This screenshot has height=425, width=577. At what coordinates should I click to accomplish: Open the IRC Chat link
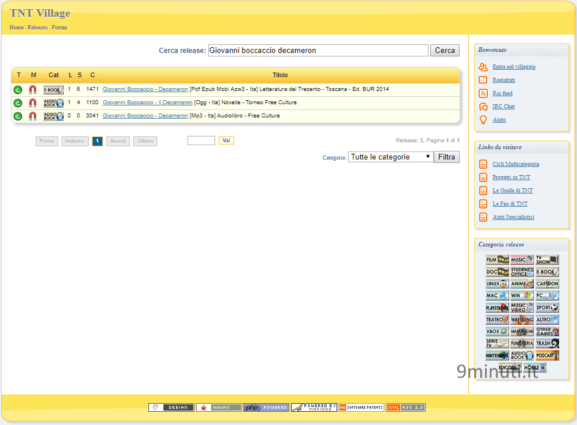(504, 106)
